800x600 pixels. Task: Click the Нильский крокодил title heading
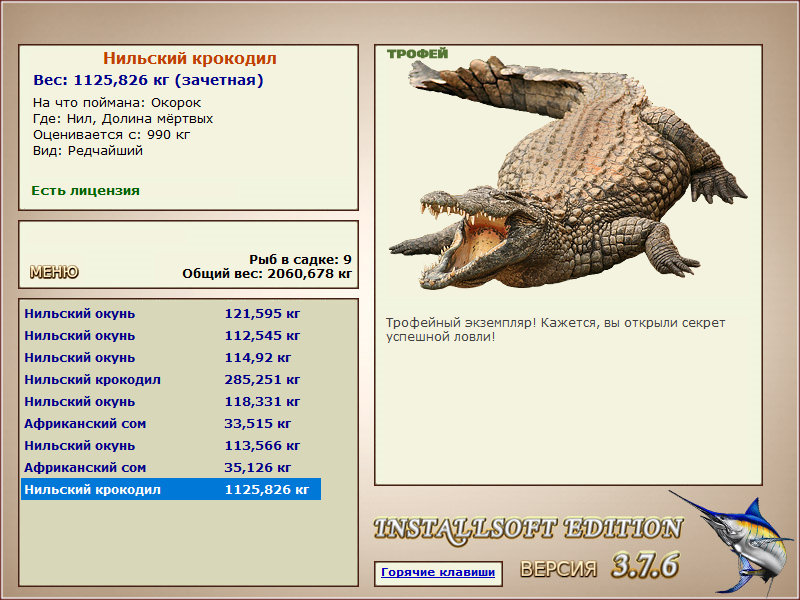click(190, 58)
